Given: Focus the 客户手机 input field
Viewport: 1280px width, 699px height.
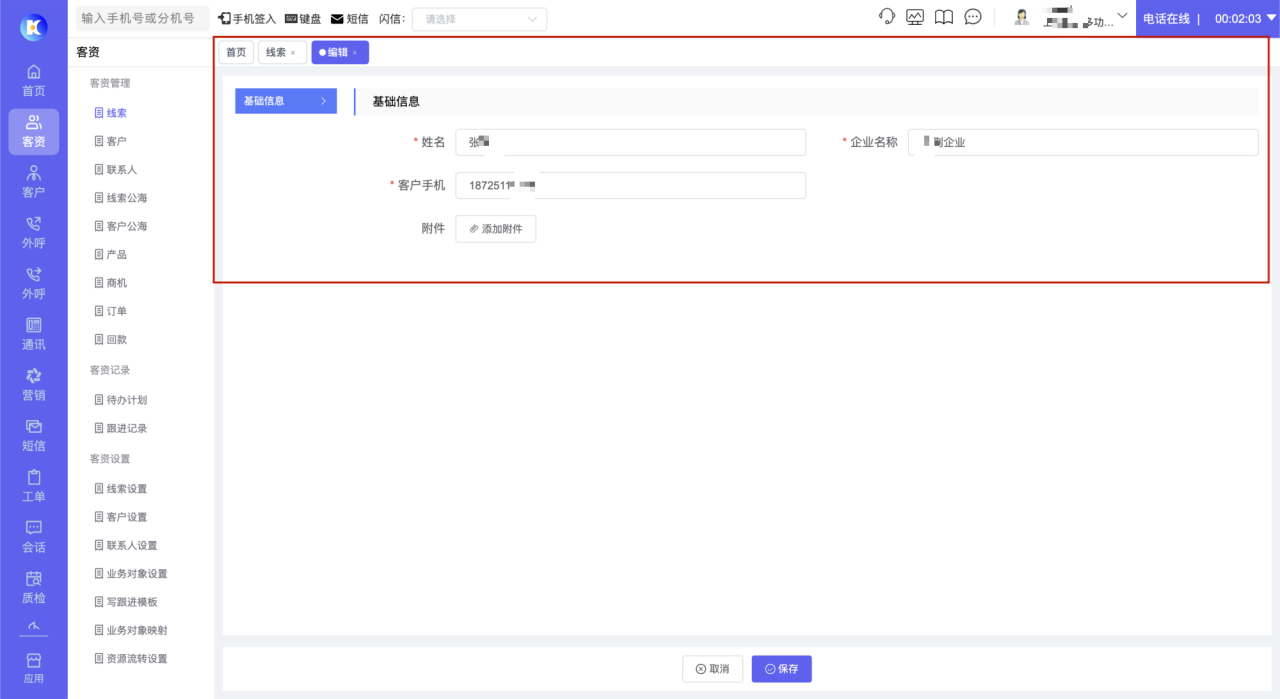Looking at the screenshot, I should pyautogui.click(x=631, y=186).
